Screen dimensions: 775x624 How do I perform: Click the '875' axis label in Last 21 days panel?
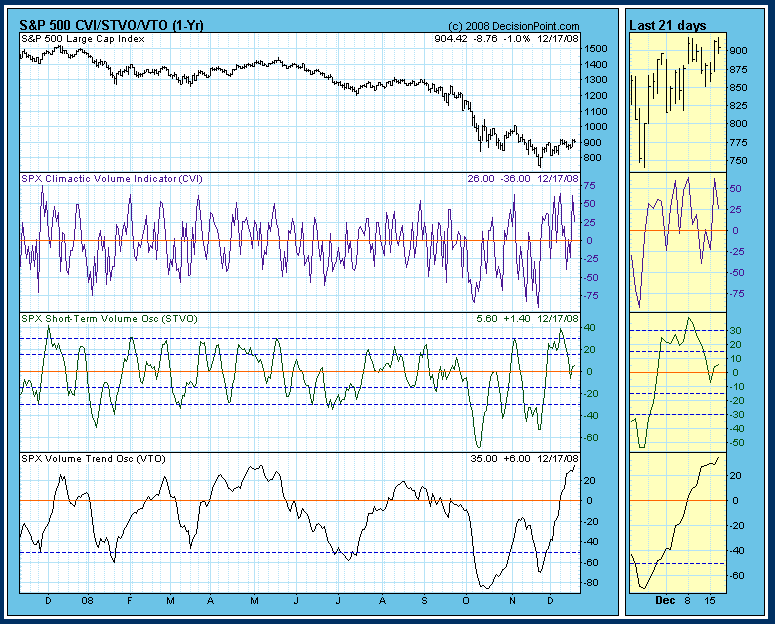(x=739, y=70)
